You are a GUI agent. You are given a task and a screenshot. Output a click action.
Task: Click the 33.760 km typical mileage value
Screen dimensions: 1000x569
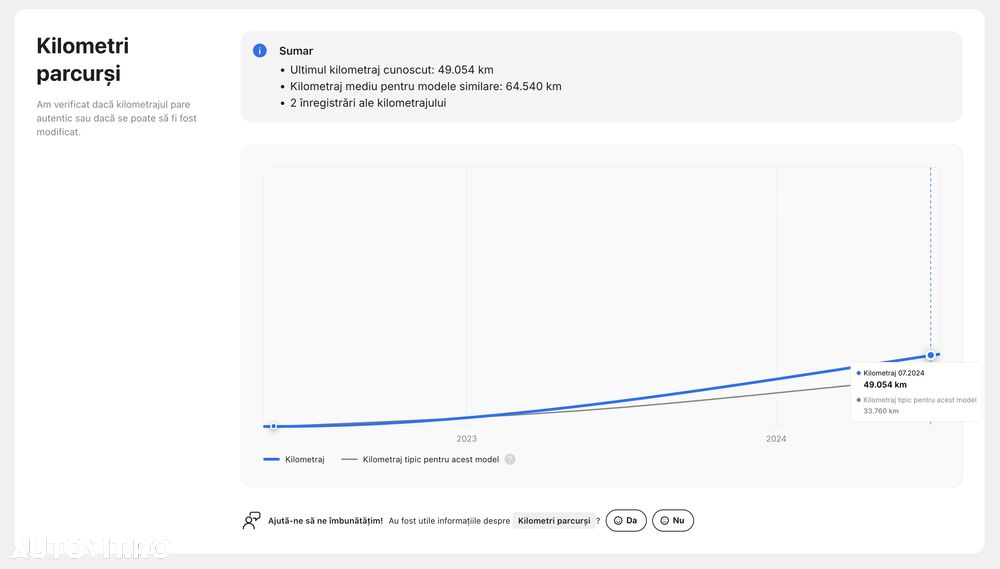pos(881,411)
